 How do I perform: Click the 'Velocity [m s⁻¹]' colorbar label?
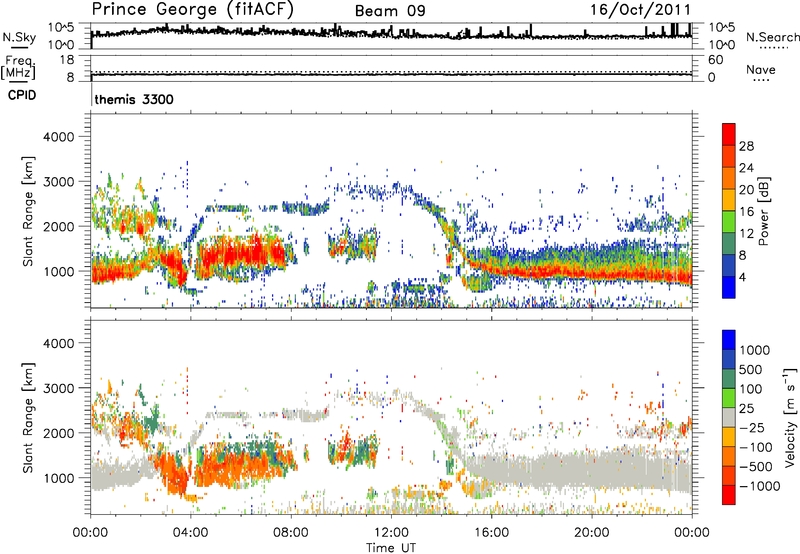[790, 417]
